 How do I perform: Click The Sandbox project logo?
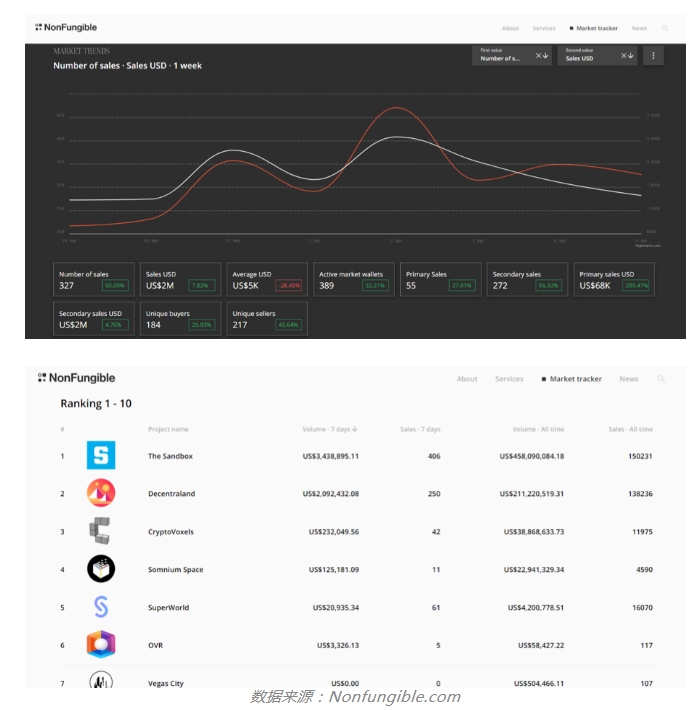click(101, 456)
